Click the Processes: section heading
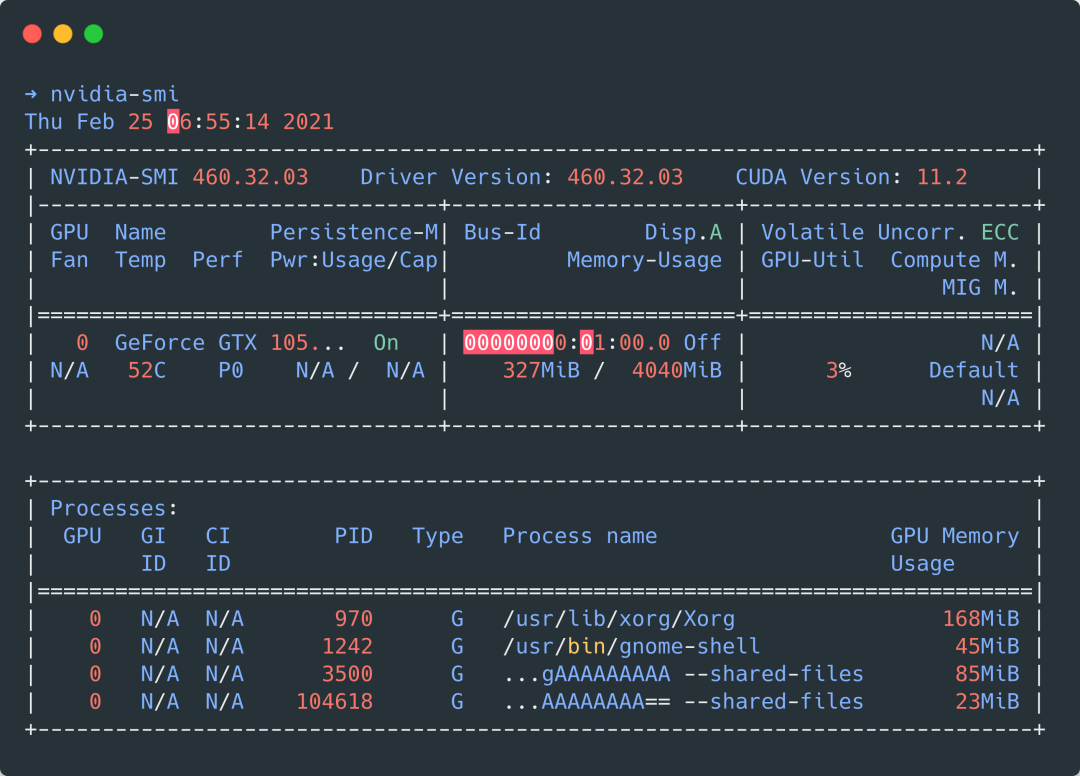The width and height of the screenshot is (1080, 776). [x=114, y=508]
